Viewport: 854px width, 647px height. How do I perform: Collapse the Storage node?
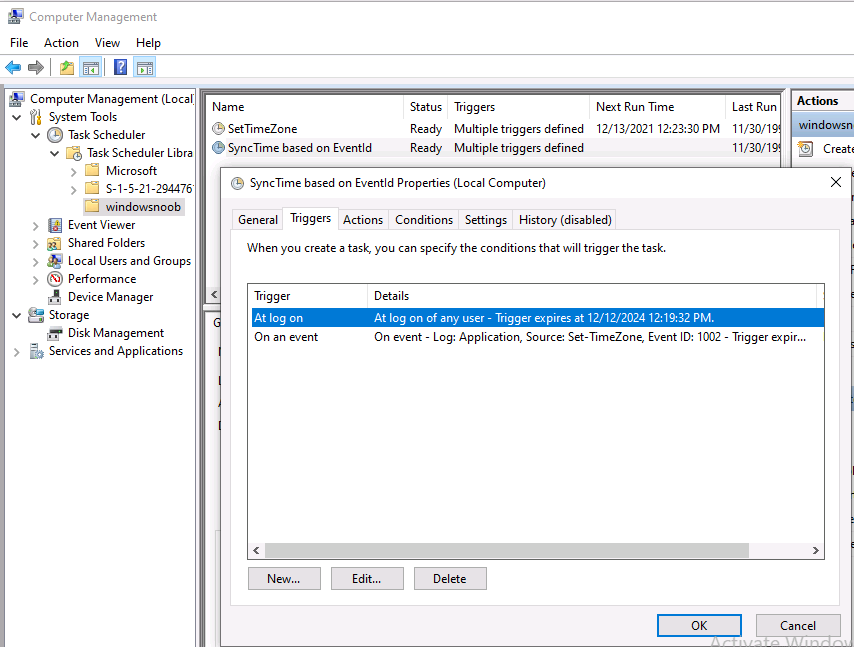17,315
